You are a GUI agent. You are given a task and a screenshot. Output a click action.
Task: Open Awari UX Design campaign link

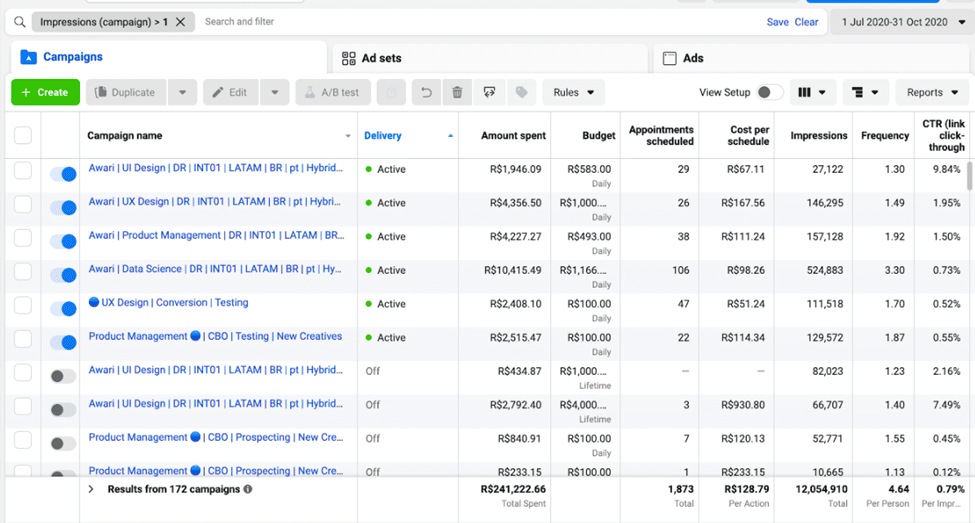click(215, 201)
